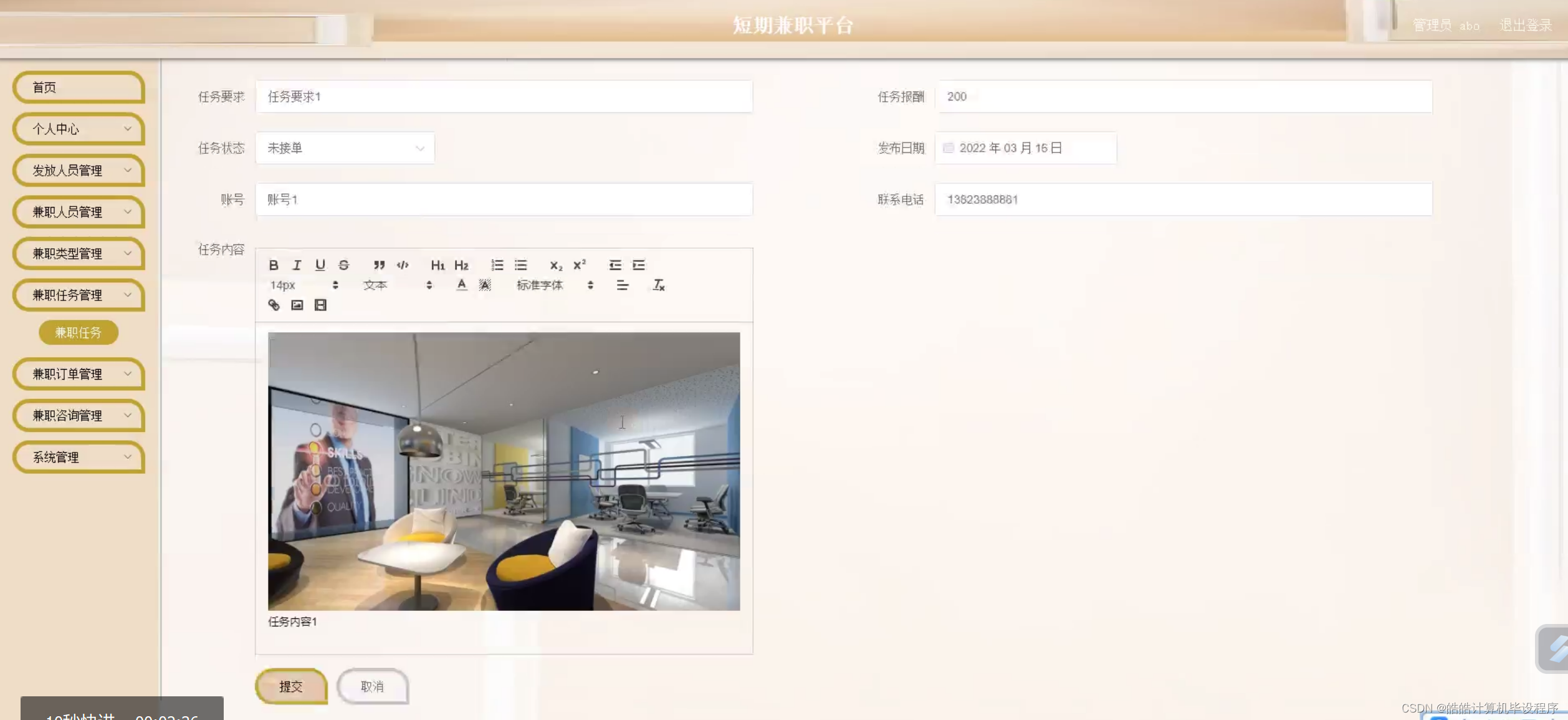Click the insert video icon

(320, 305)
